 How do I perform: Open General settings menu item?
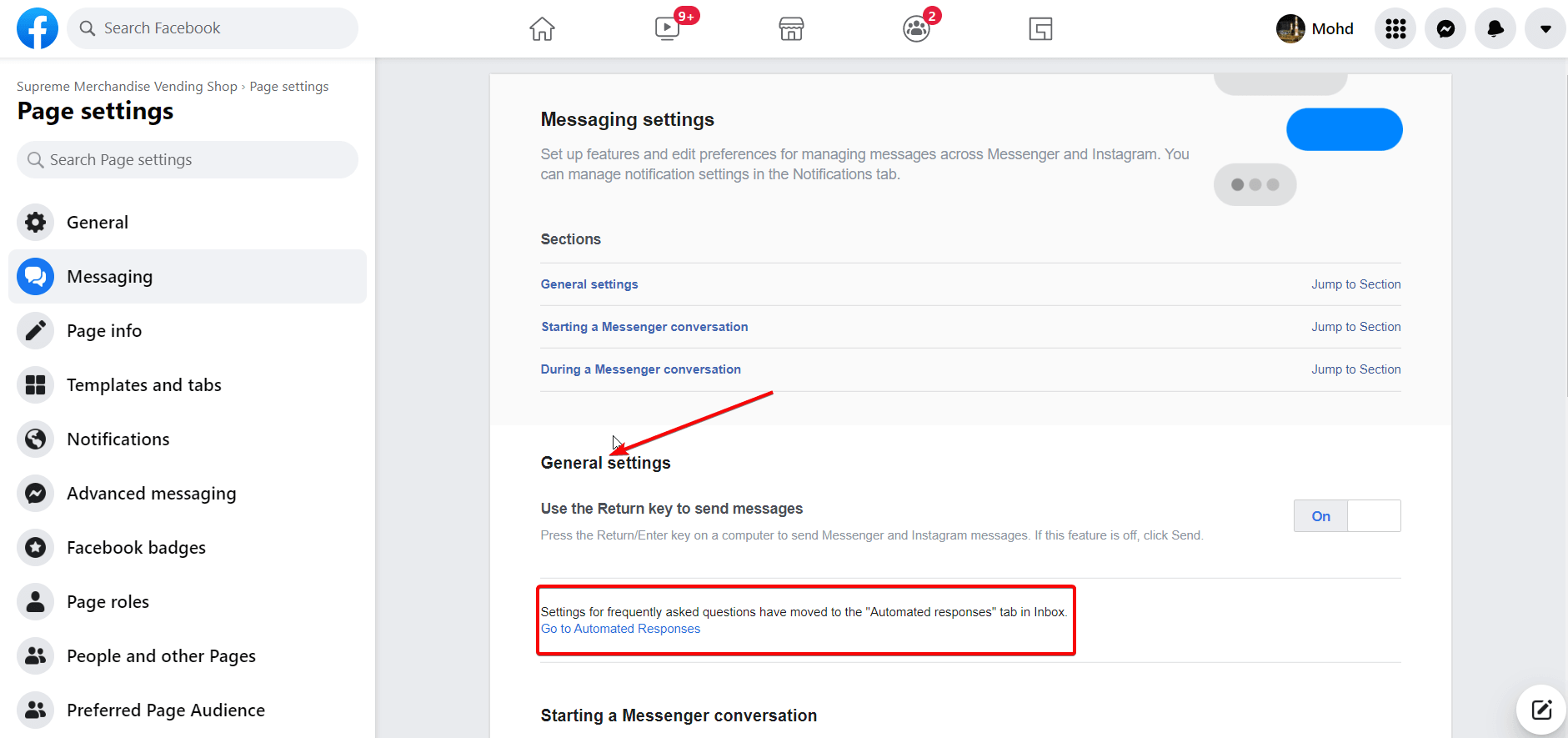188,223
